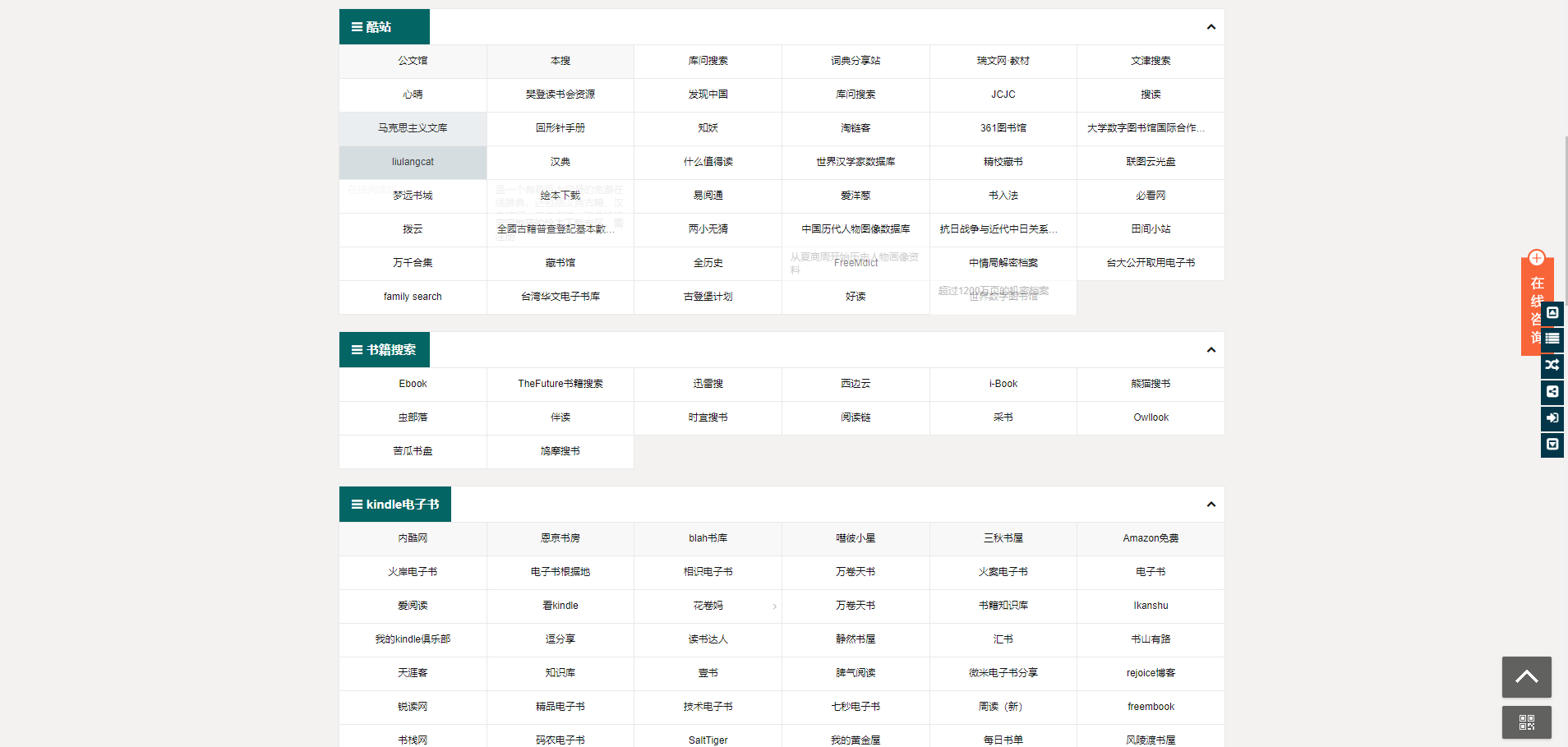
Task: Click the up-arrow square icon in sidebar
Action: 1552,313
